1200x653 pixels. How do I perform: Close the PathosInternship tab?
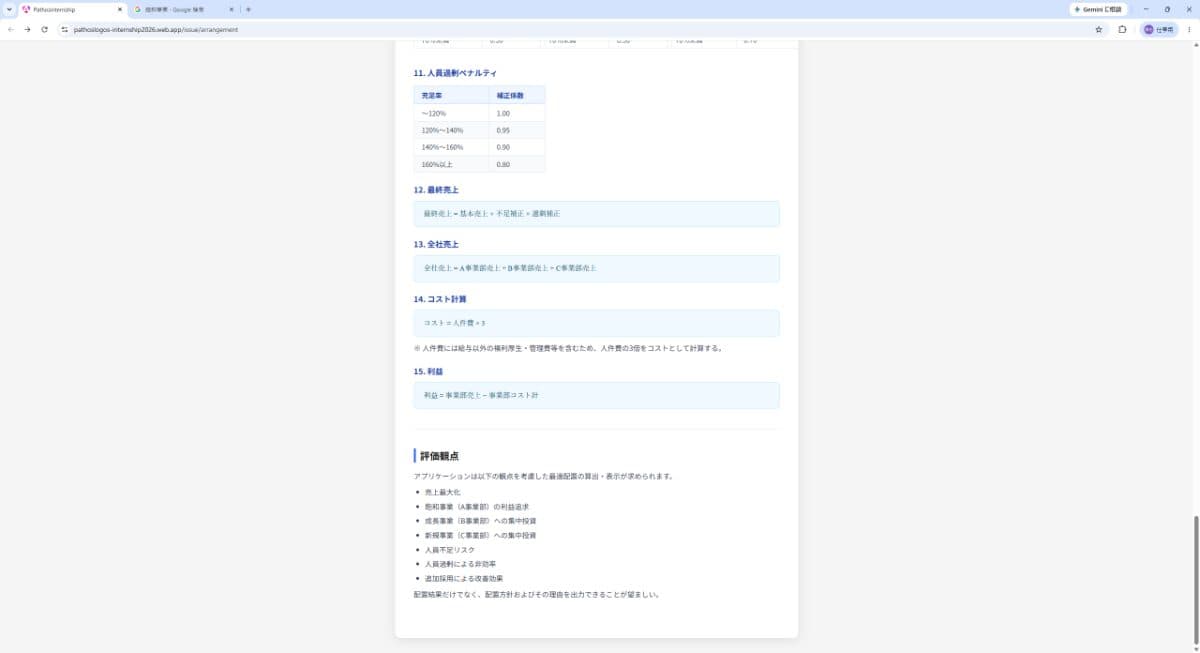(120, 9)
